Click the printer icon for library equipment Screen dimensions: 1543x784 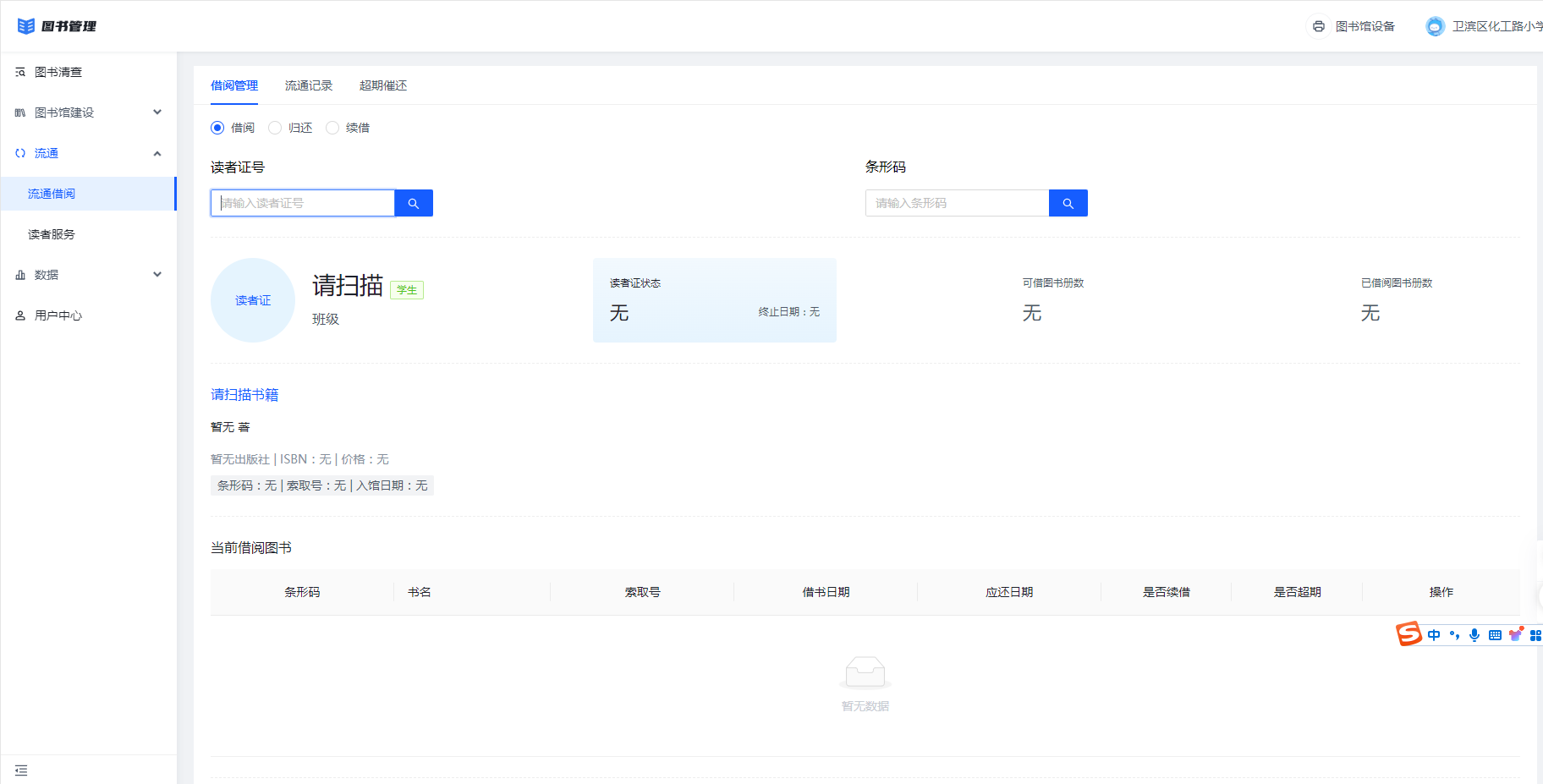(1318, 26)
